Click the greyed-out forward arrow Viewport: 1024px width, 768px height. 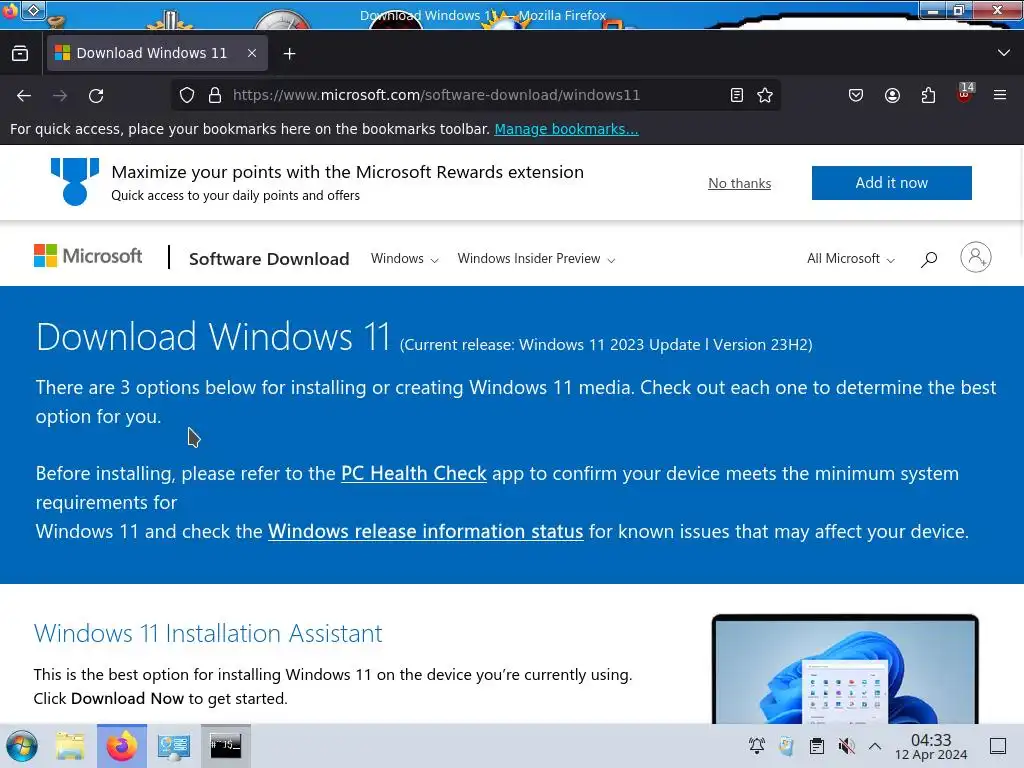tap(60, 96)
